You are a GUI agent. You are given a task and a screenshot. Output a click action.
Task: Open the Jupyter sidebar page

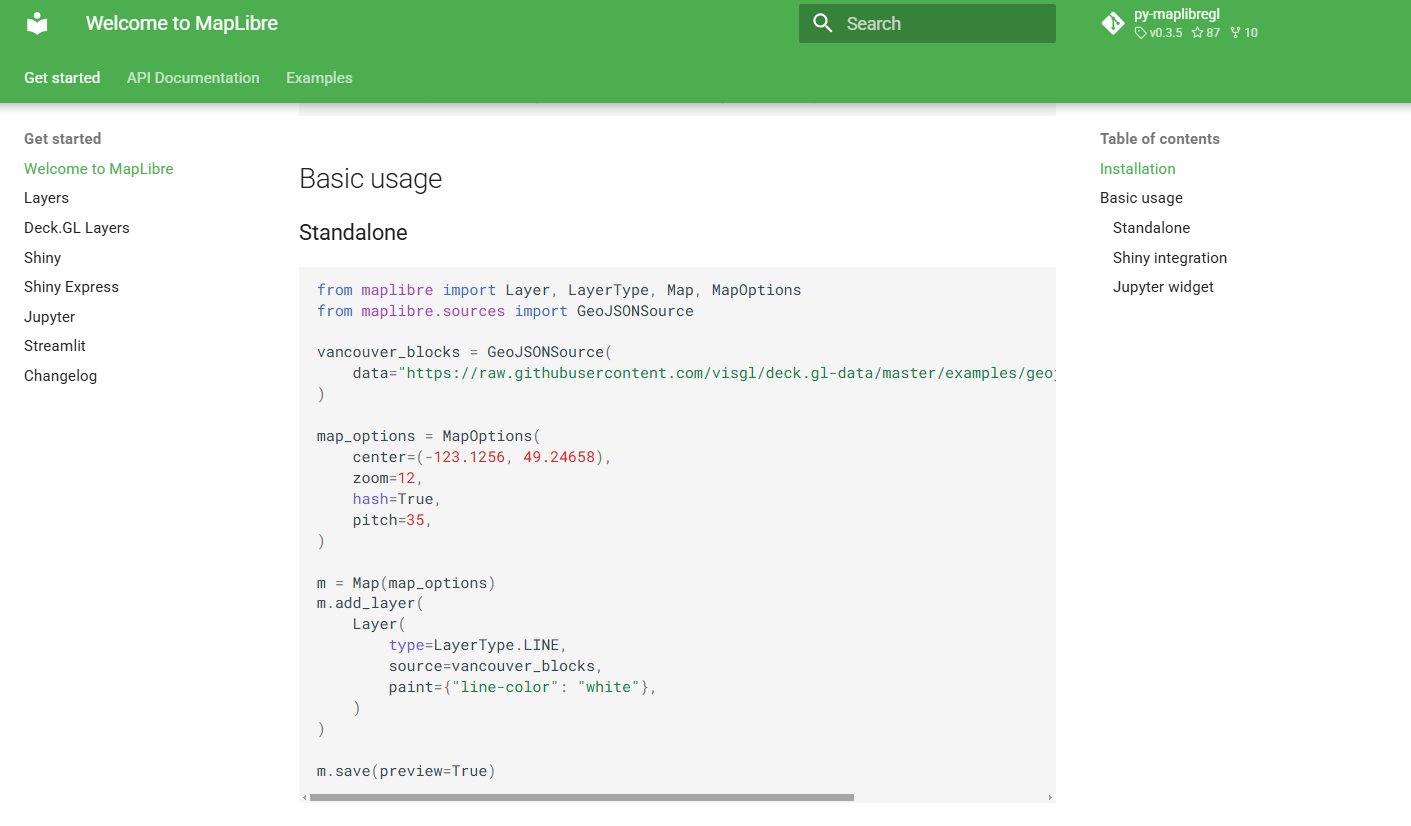point(49,317)
